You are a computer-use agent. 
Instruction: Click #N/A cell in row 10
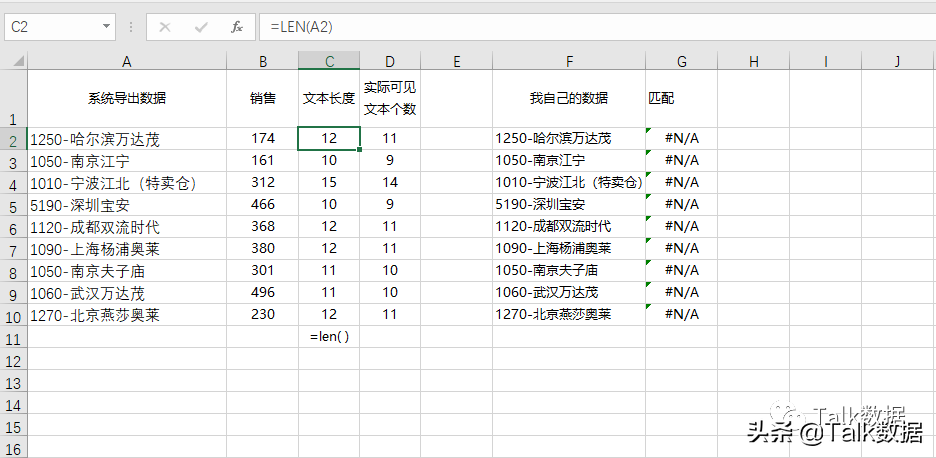point(682,315)
